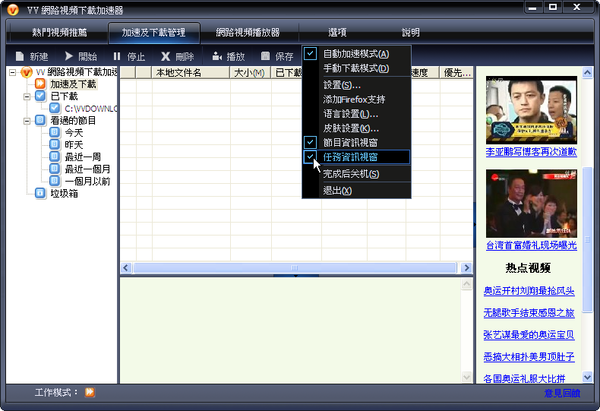
Task: Open the 台湾首富婚礼 video thumbnail
Action: point(532,204)
